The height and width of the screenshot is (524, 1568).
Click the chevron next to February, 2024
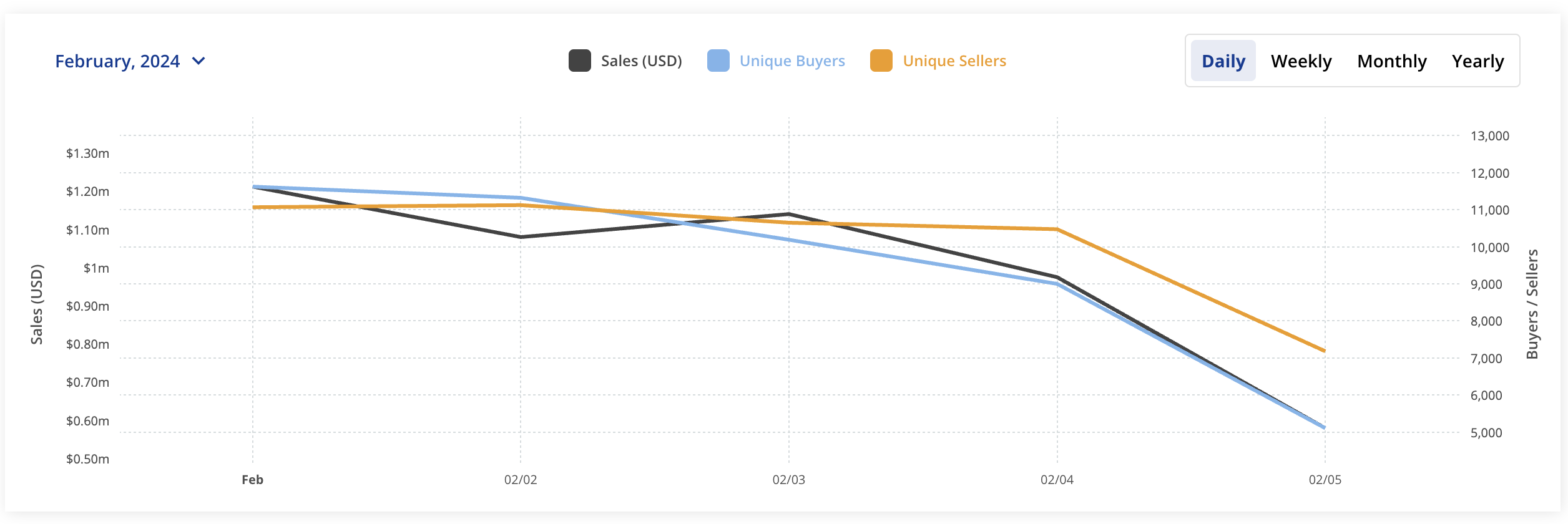click(x=198, y=61)
